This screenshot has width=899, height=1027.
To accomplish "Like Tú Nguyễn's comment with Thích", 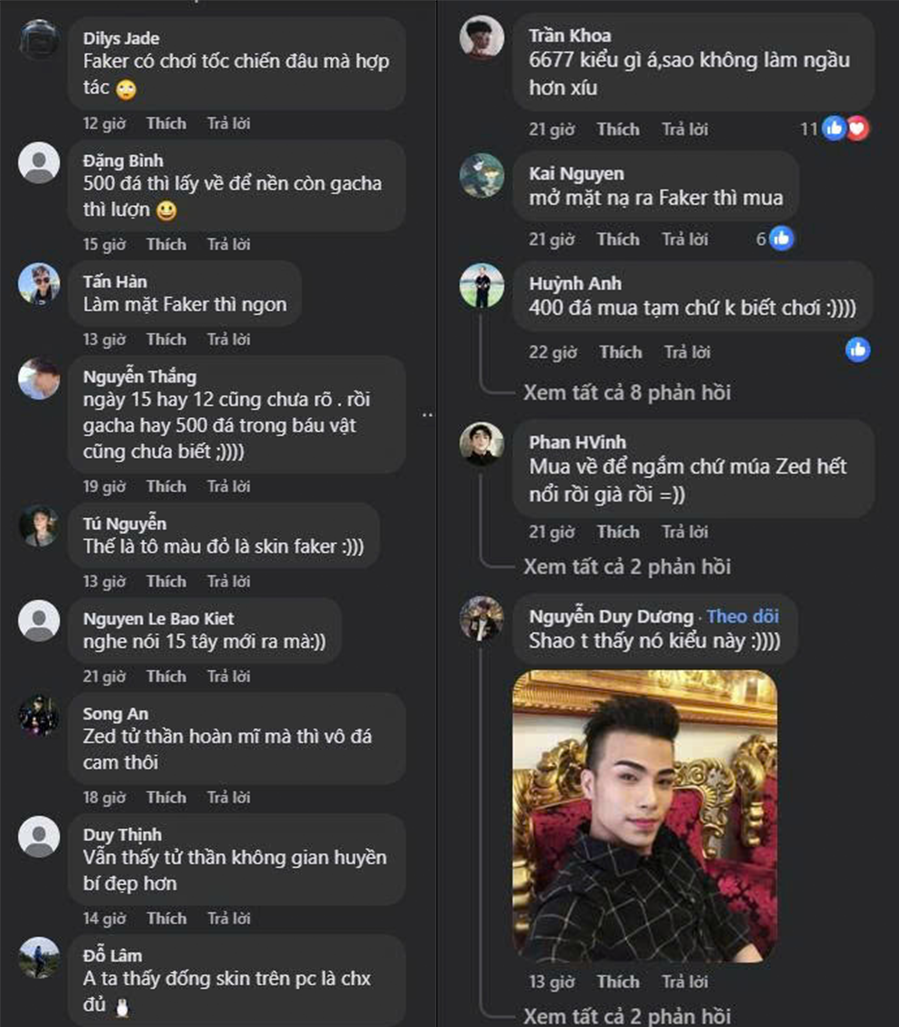I will click(x=166, y=581).
